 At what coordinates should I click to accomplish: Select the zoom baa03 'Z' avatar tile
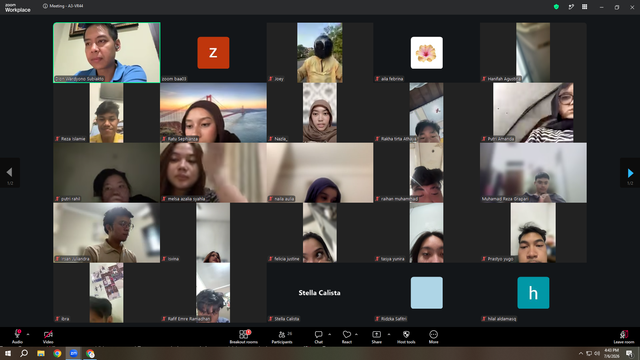point(213,53)
